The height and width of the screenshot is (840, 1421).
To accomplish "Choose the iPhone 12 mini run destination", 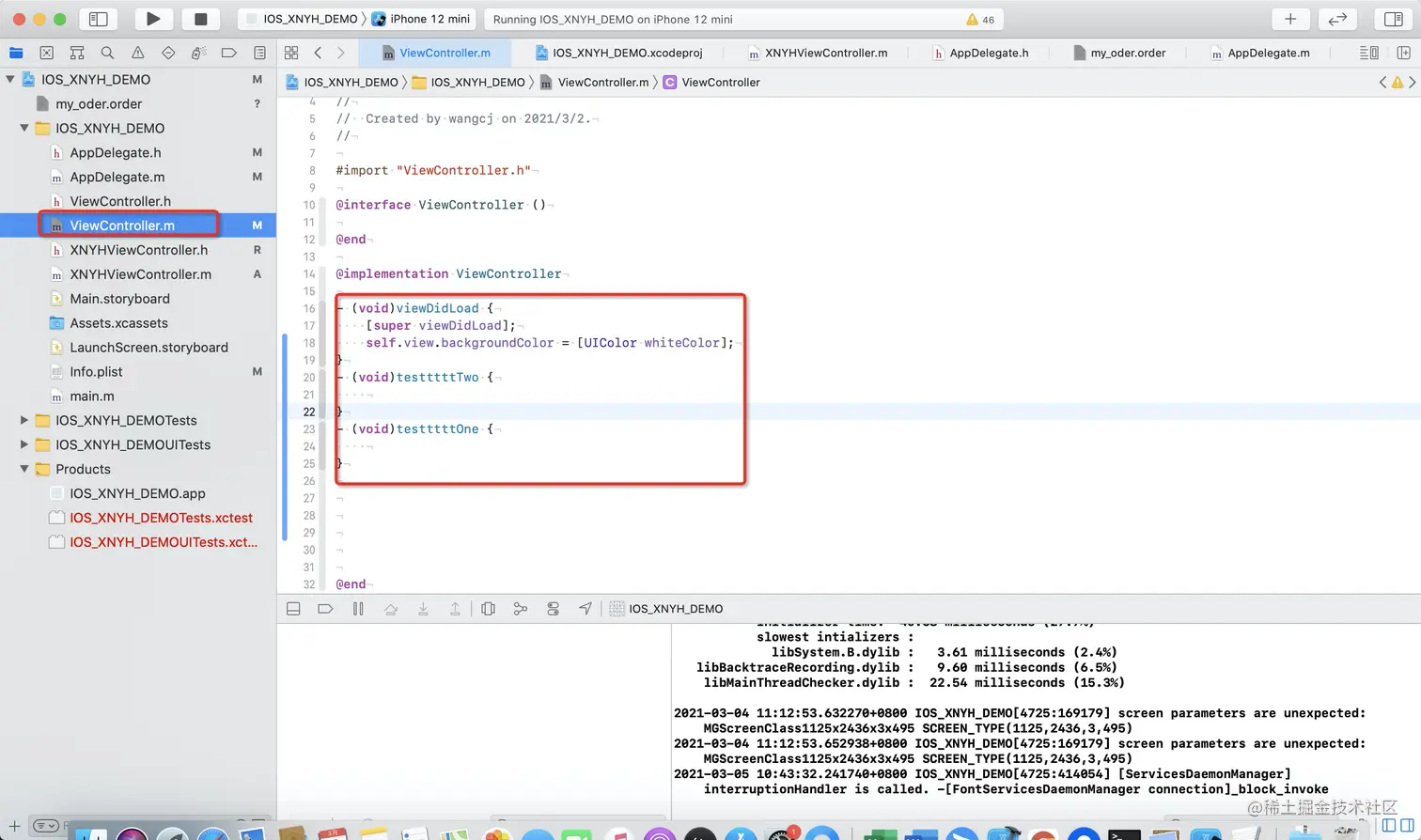I will 421,19.
